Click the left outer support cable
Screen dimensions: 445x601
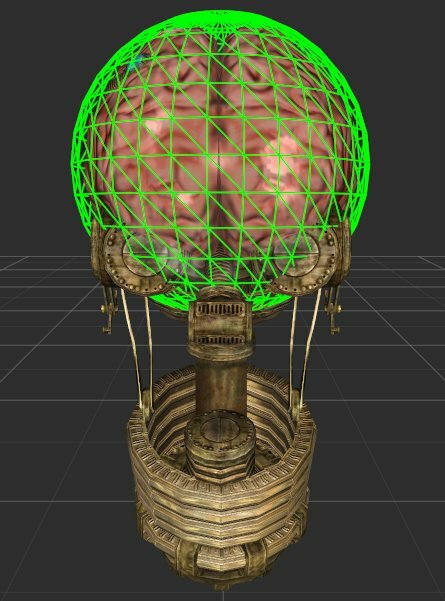click(x=131, y=345)
